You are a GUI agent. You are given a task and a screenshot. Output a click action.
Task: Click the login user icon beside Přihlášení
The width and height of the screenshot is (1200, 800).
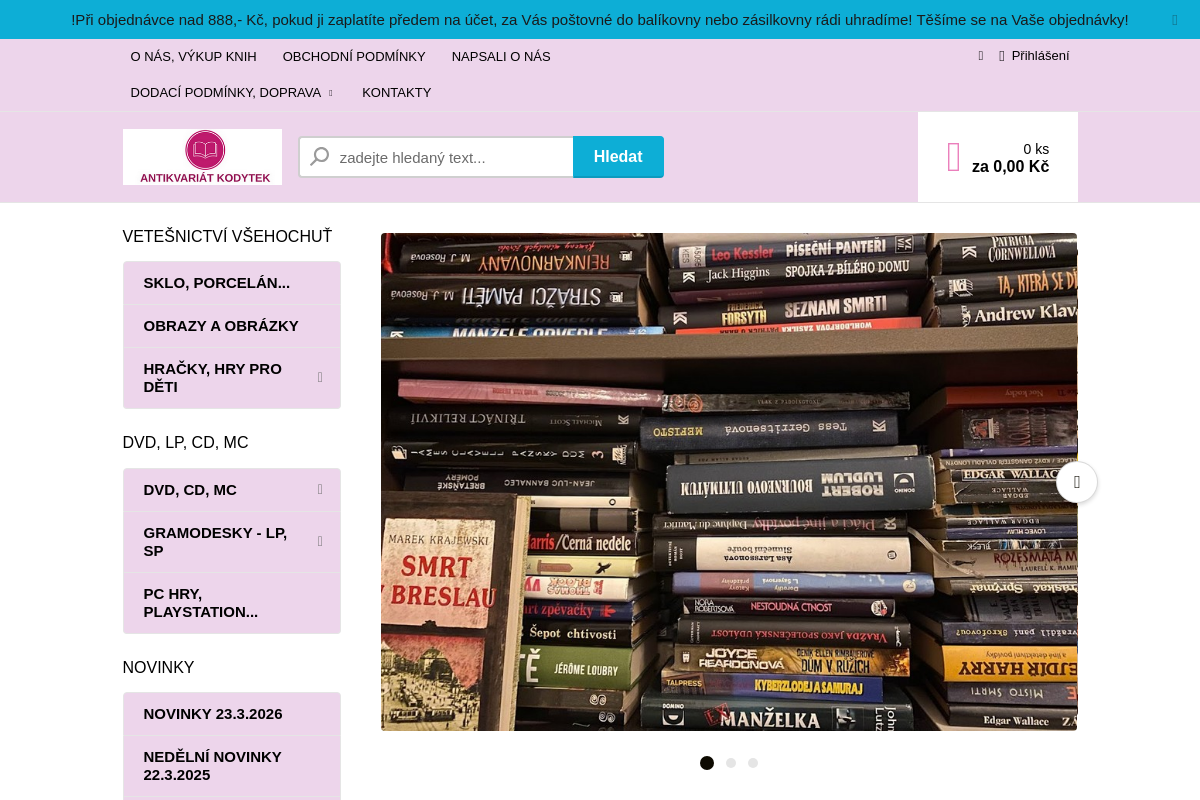pyautogui.click(x=1002, y=56)
